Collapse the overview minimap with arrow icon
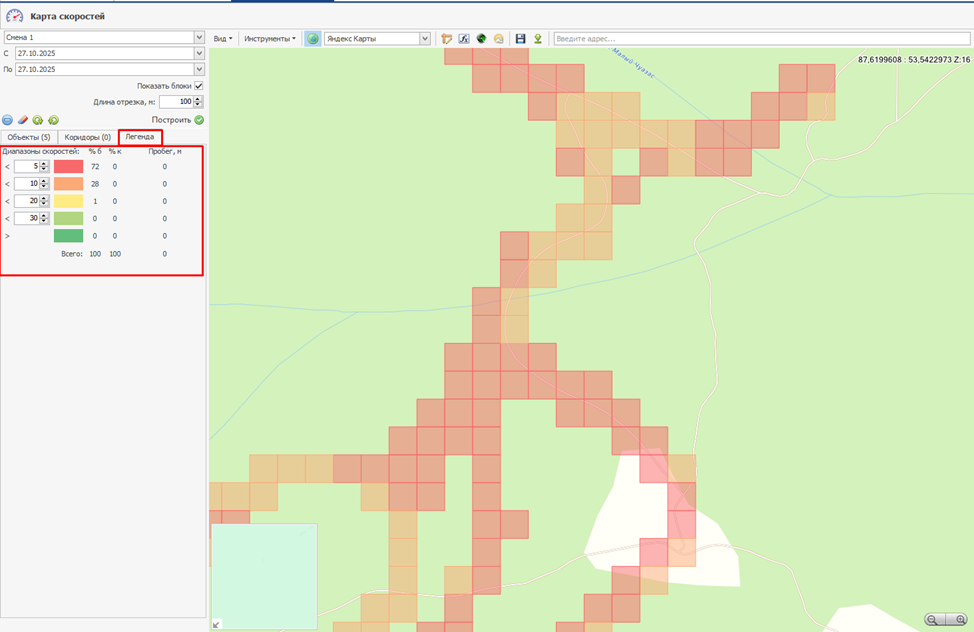The image size is (974, 632). click(x=217, y=624)
